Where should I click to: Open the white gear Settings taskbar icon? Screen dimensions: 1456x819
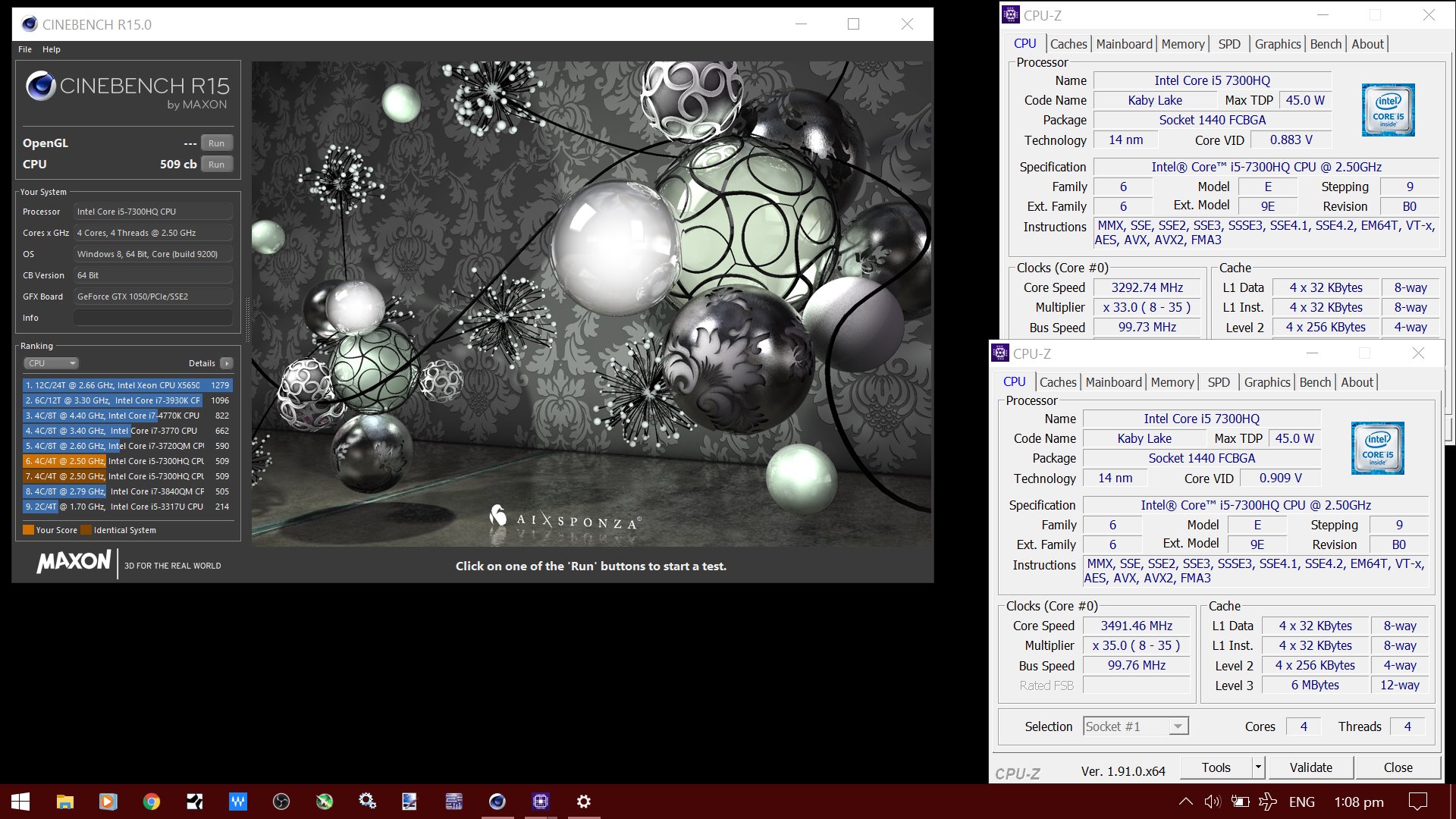(584, 802)
